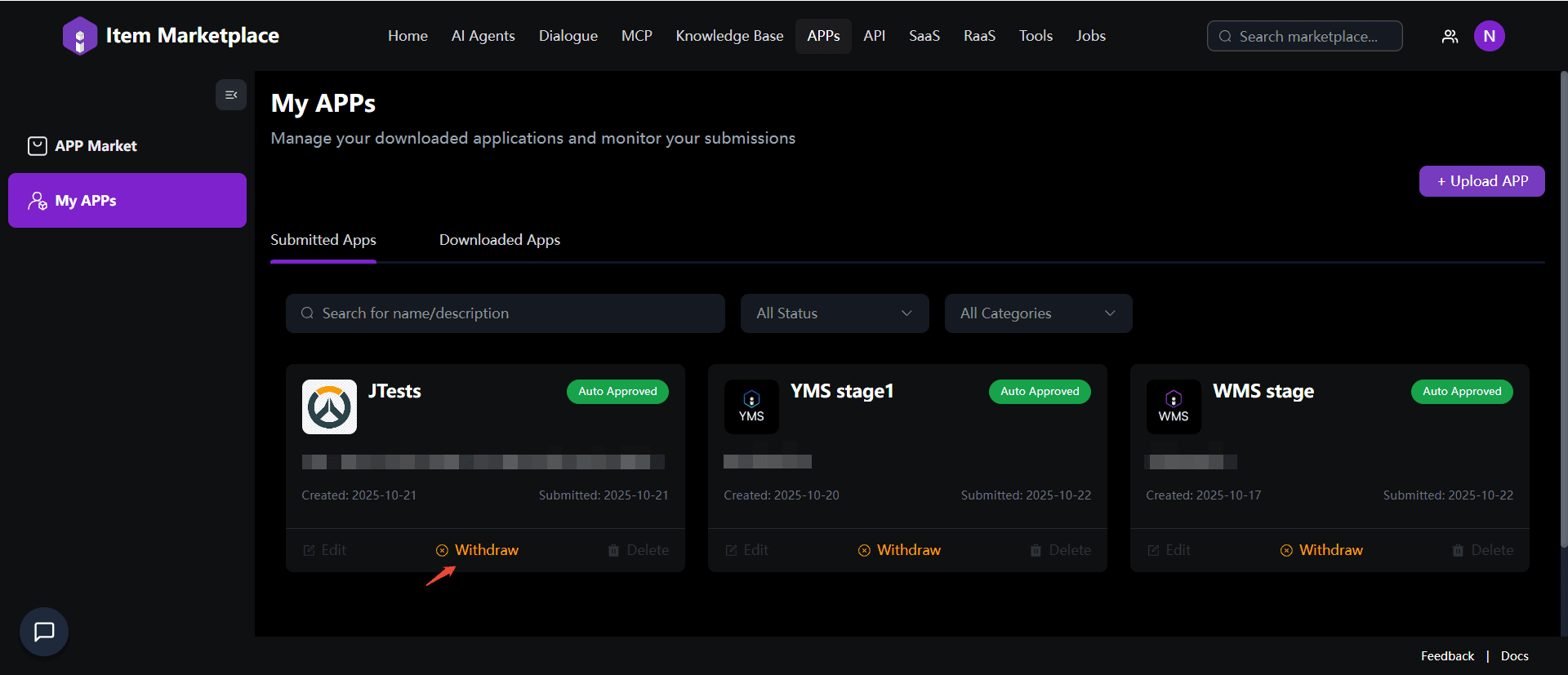Click the Upload APP button
Image resolution: width=1568 pixels, height=675 pixels.
click(1481, 181)
